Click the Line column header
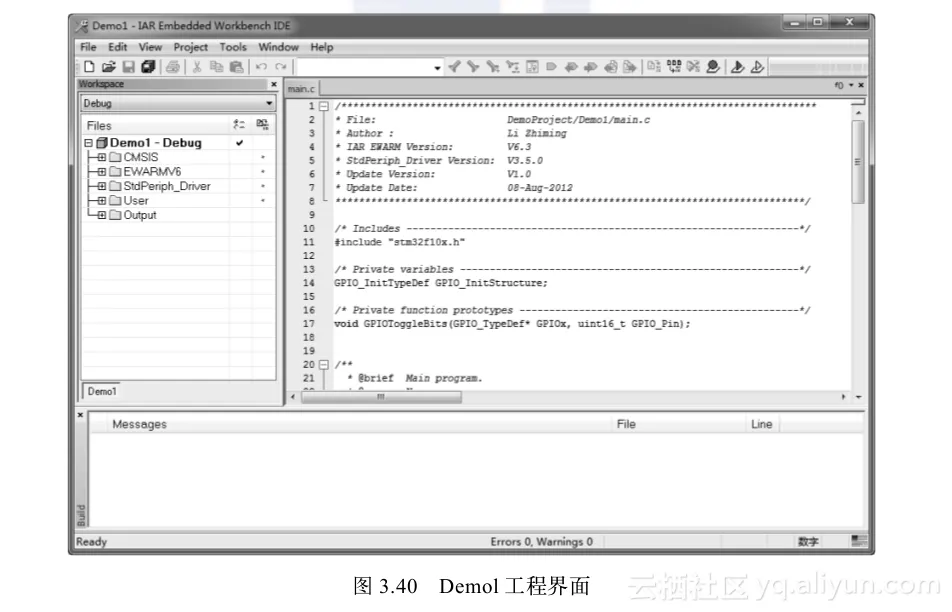Viewport: 952px width, 612px height. (x=762, y=424)
